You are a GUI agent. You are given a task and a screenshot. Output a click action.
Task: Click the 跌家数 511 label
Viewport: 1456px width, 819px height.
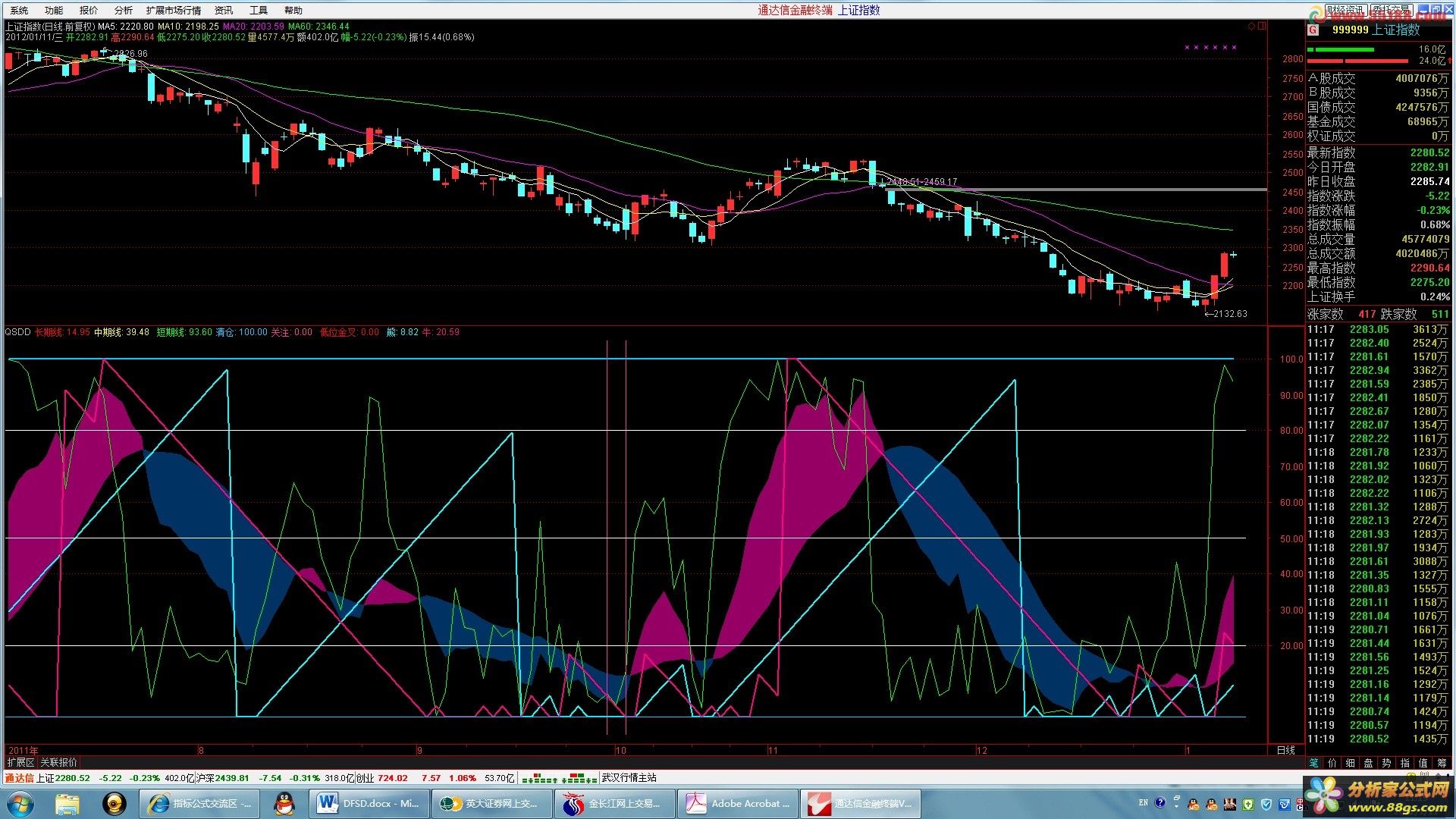[x=1415, y=314]
